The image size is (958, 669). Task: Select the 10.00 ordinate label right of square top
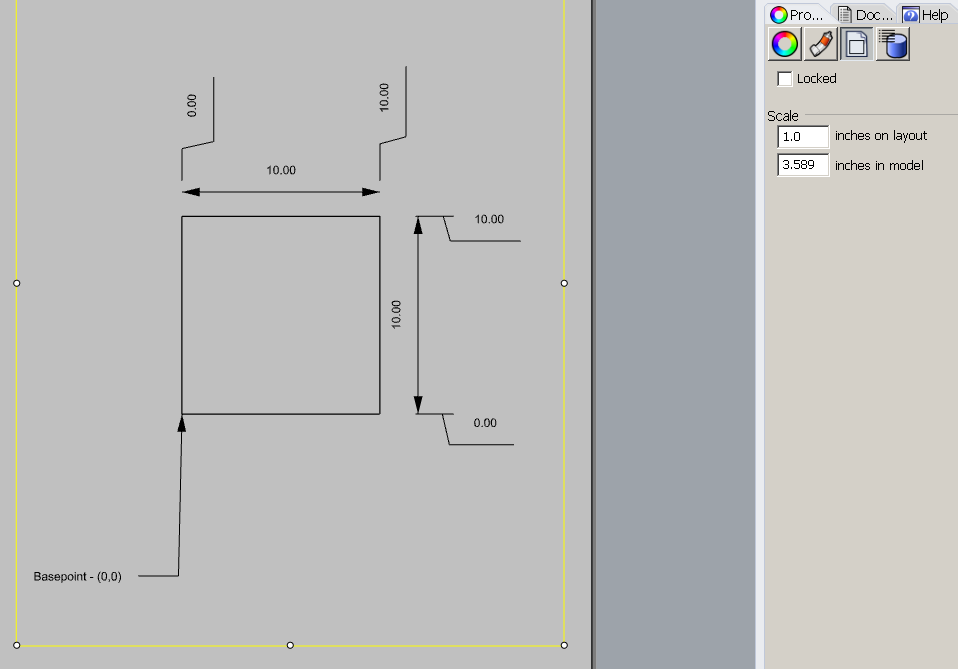[489, 219]
